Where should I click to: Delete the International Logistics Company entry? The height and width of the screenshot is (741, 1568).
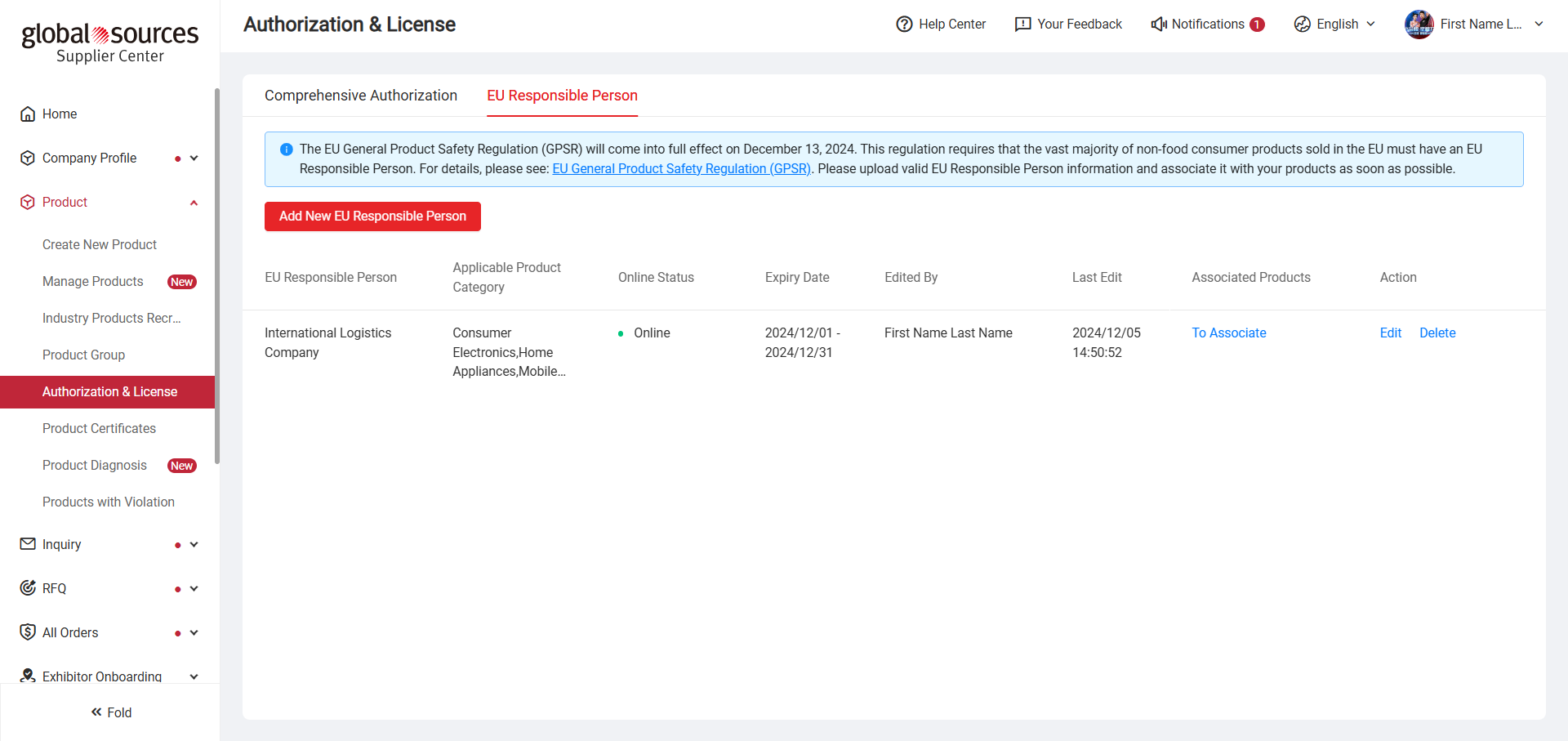click(1437, 333)
